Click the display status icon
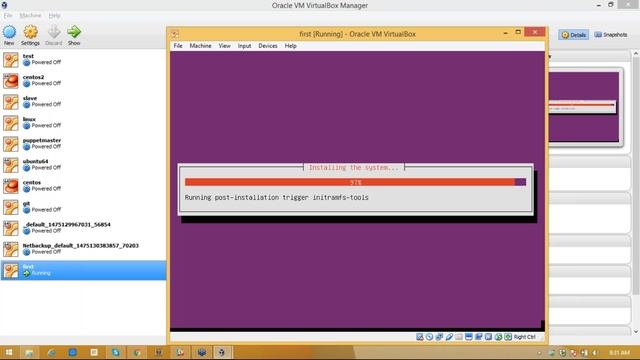640x360 pixels. click(469, 337)
